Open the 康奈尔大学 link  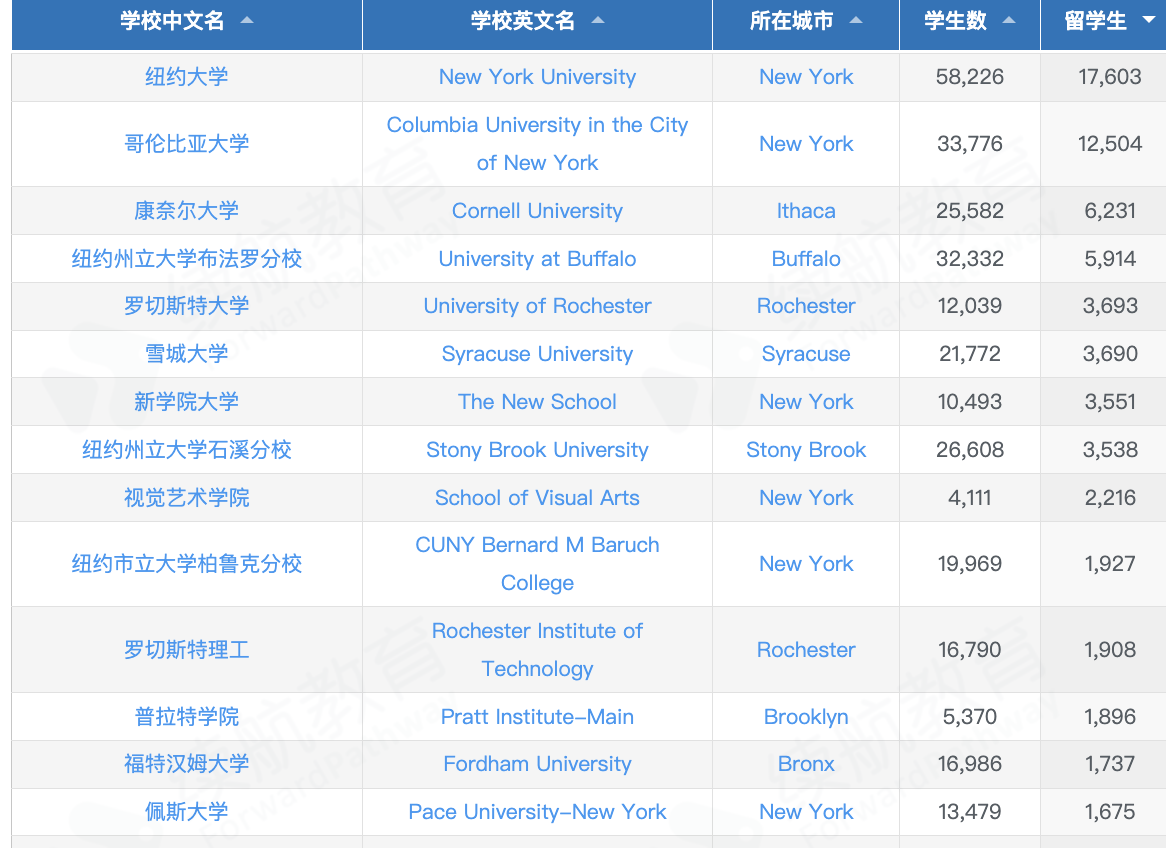tap(186, 211)
